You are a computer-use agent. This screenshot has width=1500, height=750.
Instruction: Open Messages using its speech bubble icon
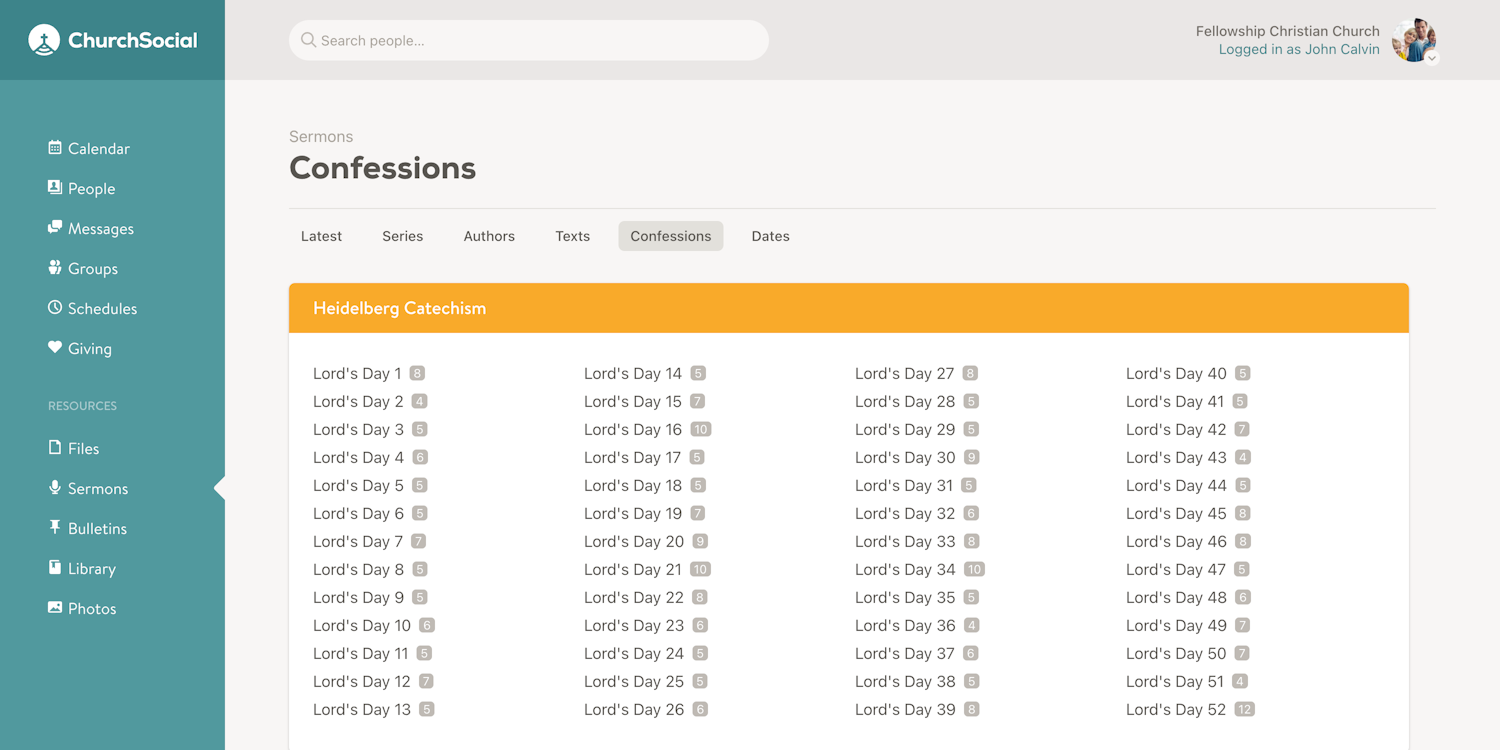(53, 228)
